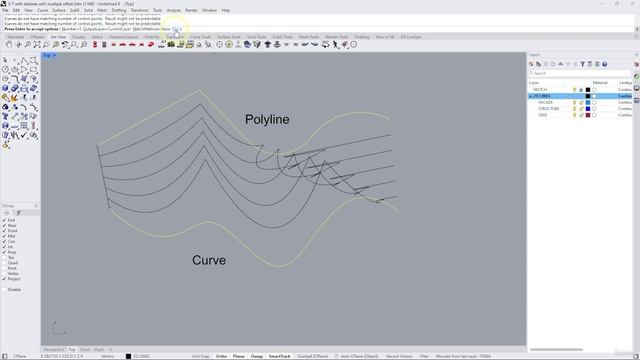This screenshot has width=640, height=360.
Task: Add a new viewport tab with plus
Action: [110, 350]
